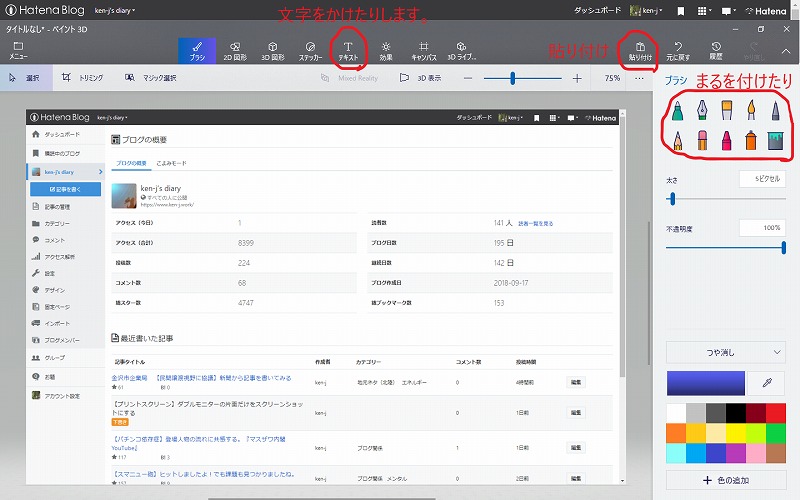Choose the トリミング crop tool
Viewport: 800px width, 500px height.
tap(82, 78)
